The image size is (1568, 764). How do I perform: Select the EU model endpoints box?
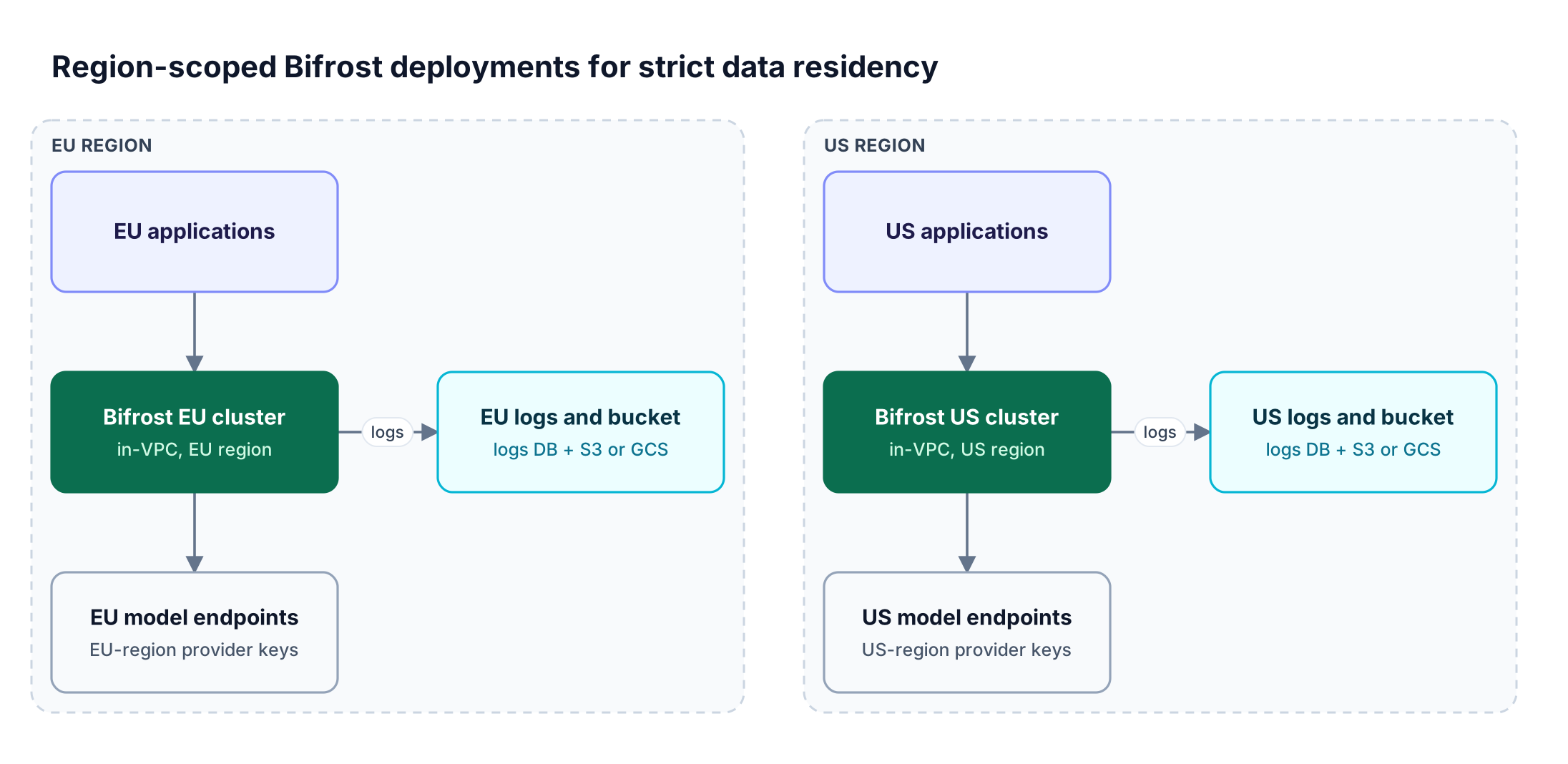click(195, 632)
